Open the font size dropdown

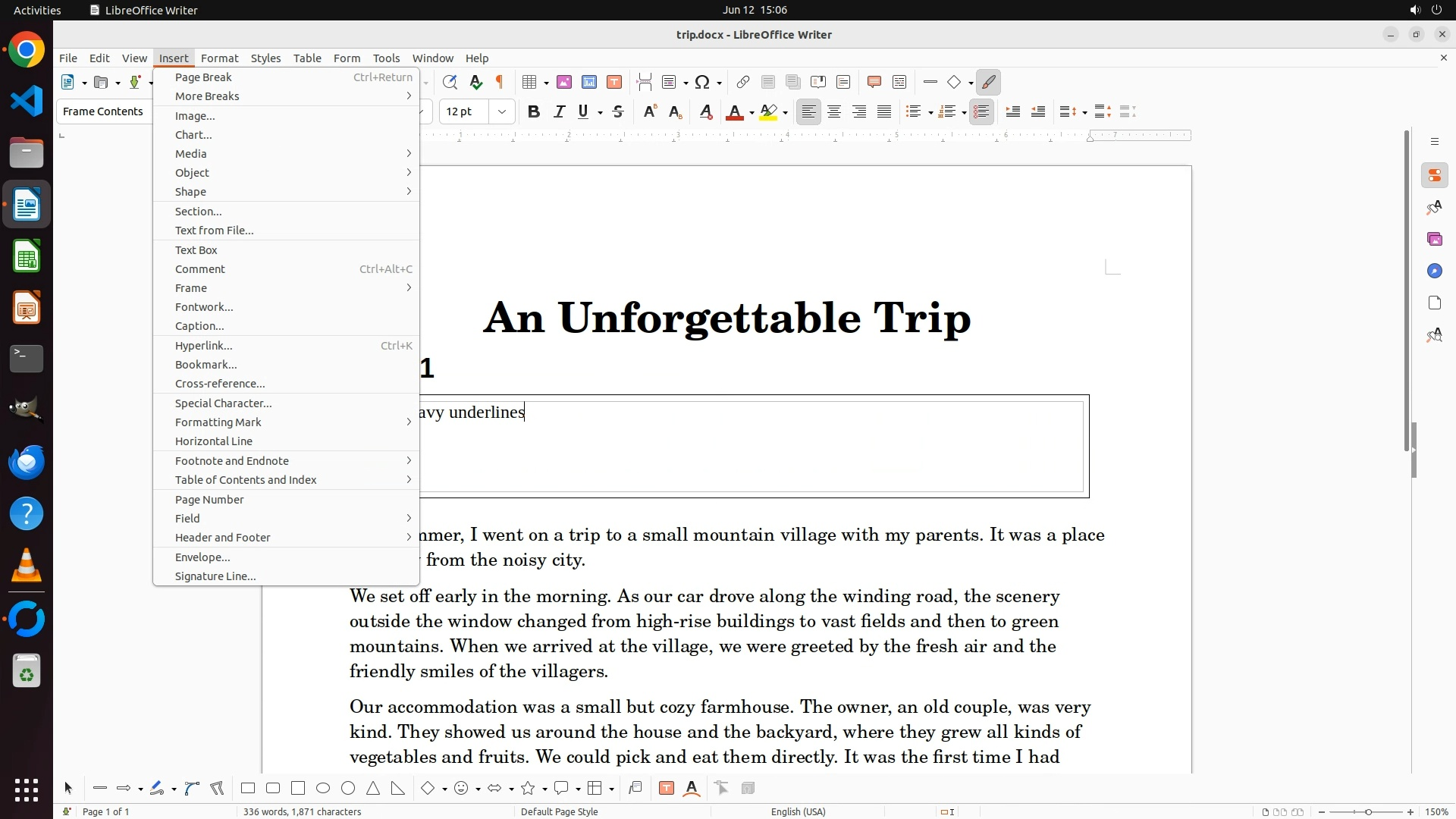tap(501, 112)
